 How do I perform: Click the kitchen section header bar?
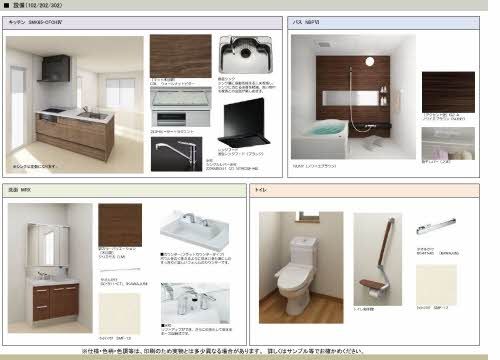coord(142,23)
